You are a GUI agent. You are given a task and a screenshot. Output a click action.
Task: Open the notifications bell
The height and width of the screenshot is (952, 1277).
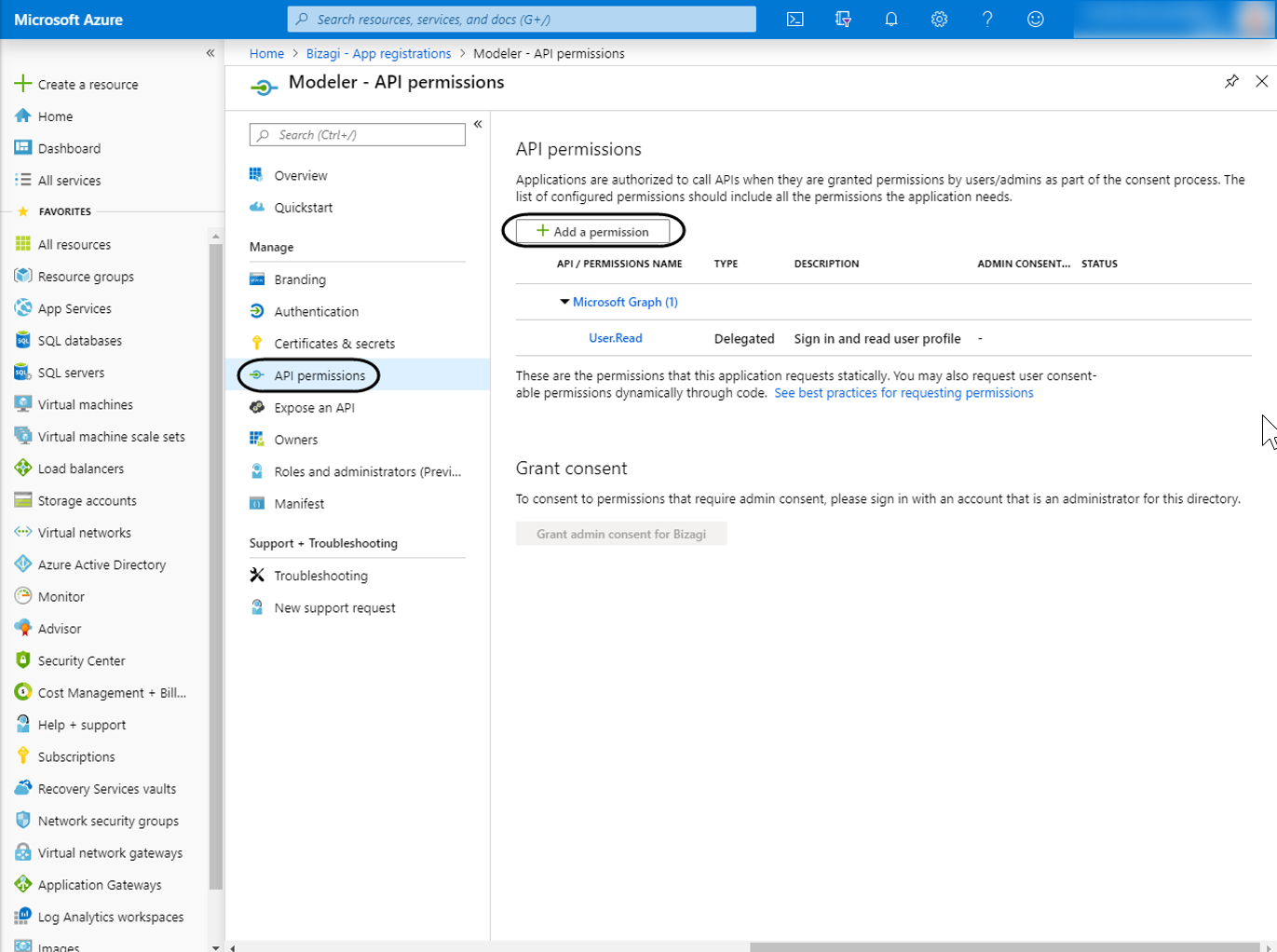891,19
